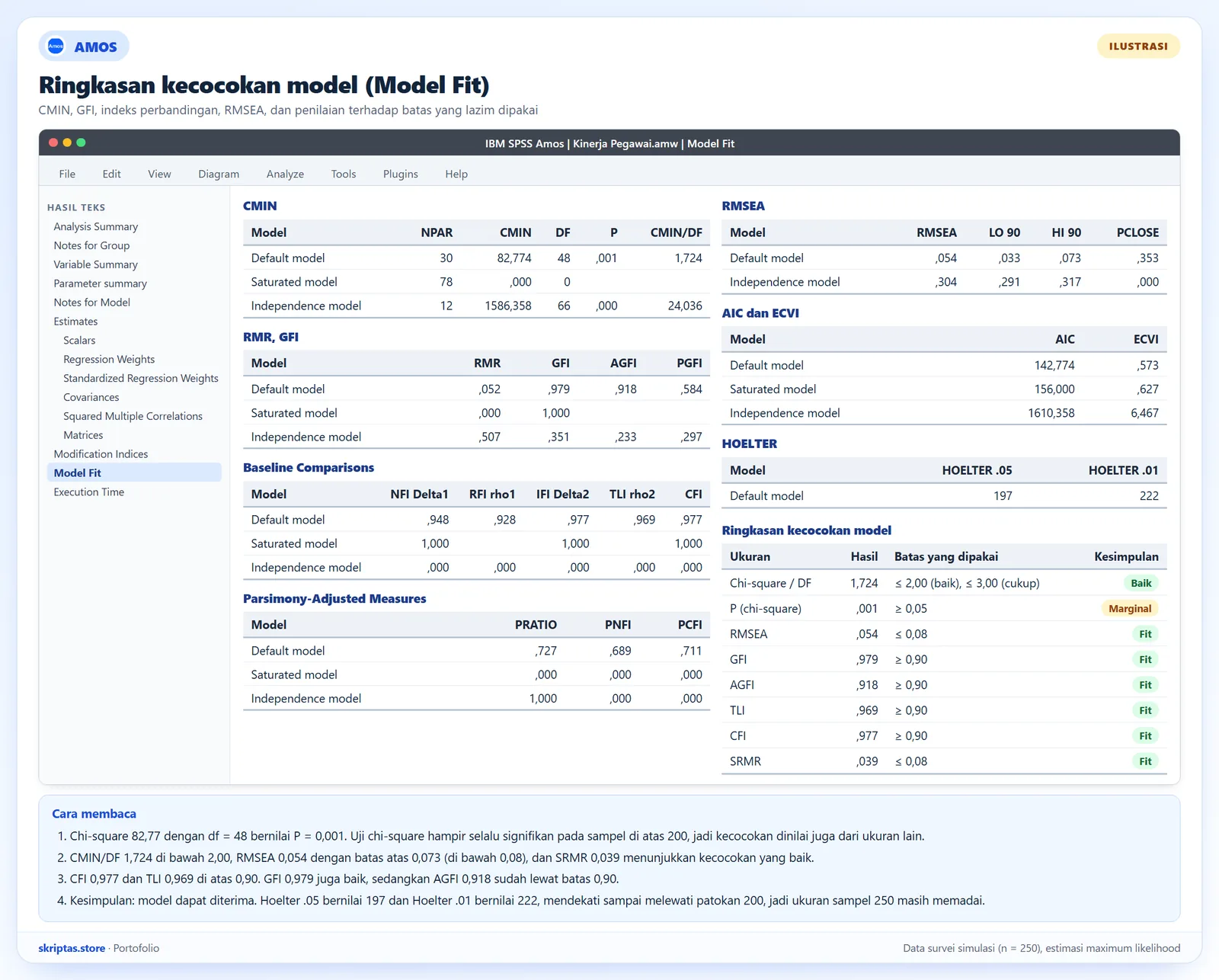Open the View menu
The image size is (1219, 980).
159,174
